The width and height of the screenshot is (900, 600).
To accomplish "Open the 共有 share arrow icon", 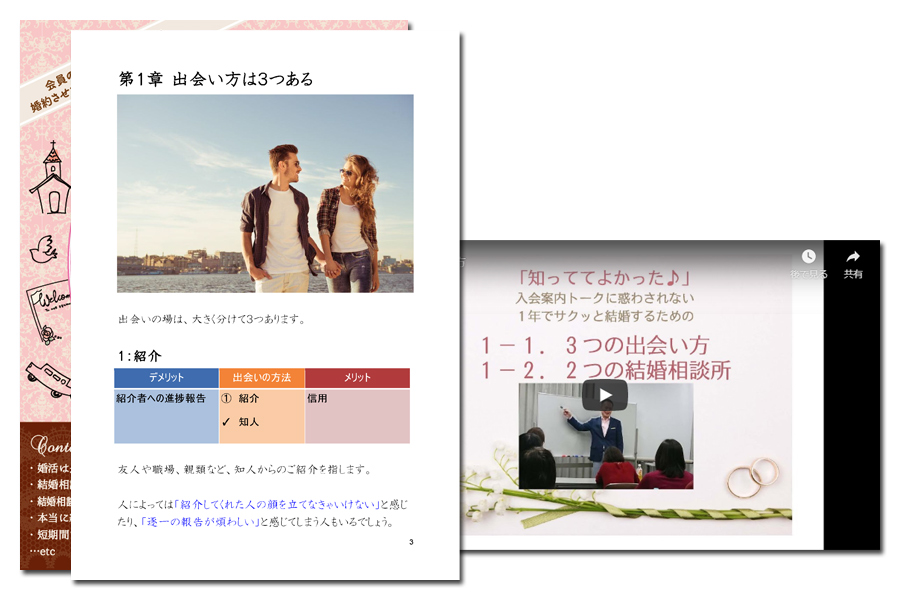I will 853,257.
